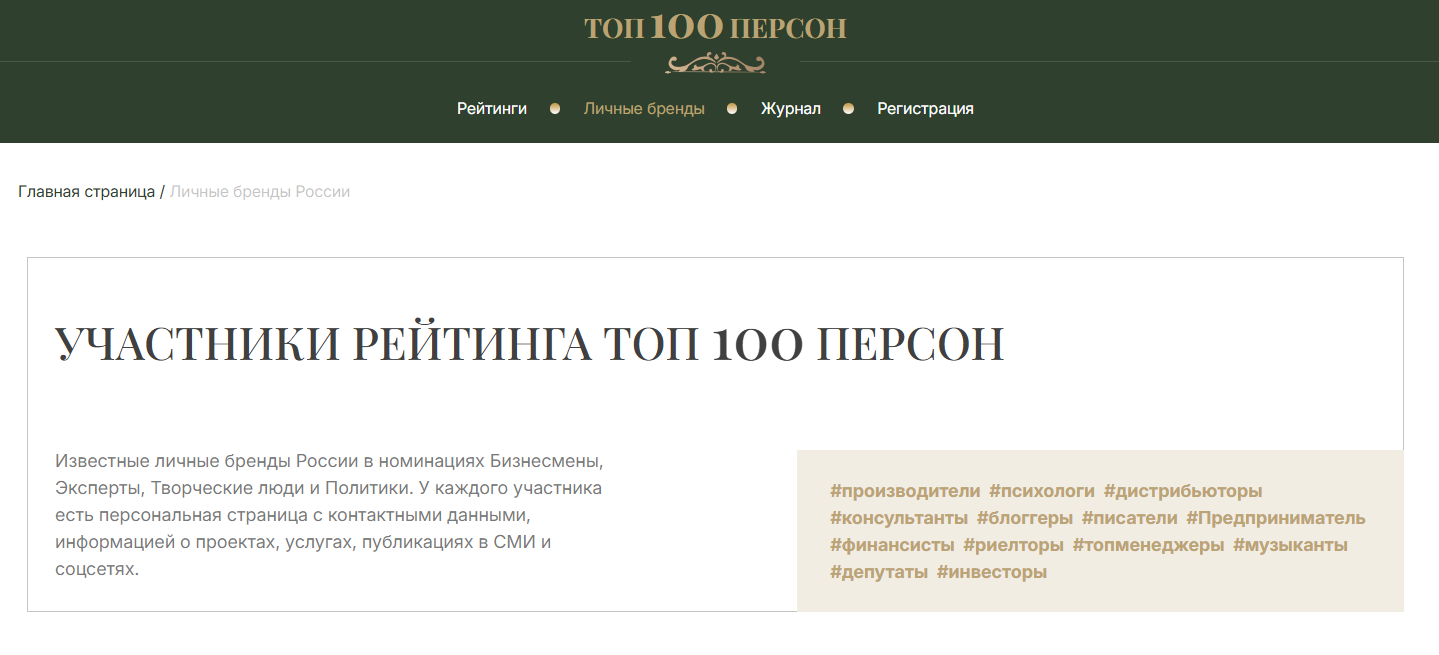Screen dimensions: 1439x655
Task: Click the #консультанты hashtag
Action: 899,518
